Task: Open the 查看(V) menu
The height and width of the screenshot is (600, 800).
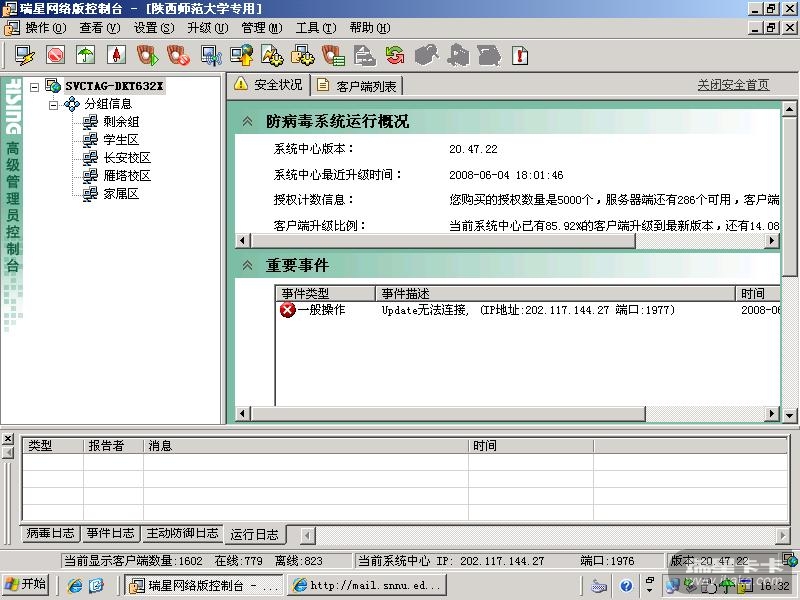Action: click(100, 28)
